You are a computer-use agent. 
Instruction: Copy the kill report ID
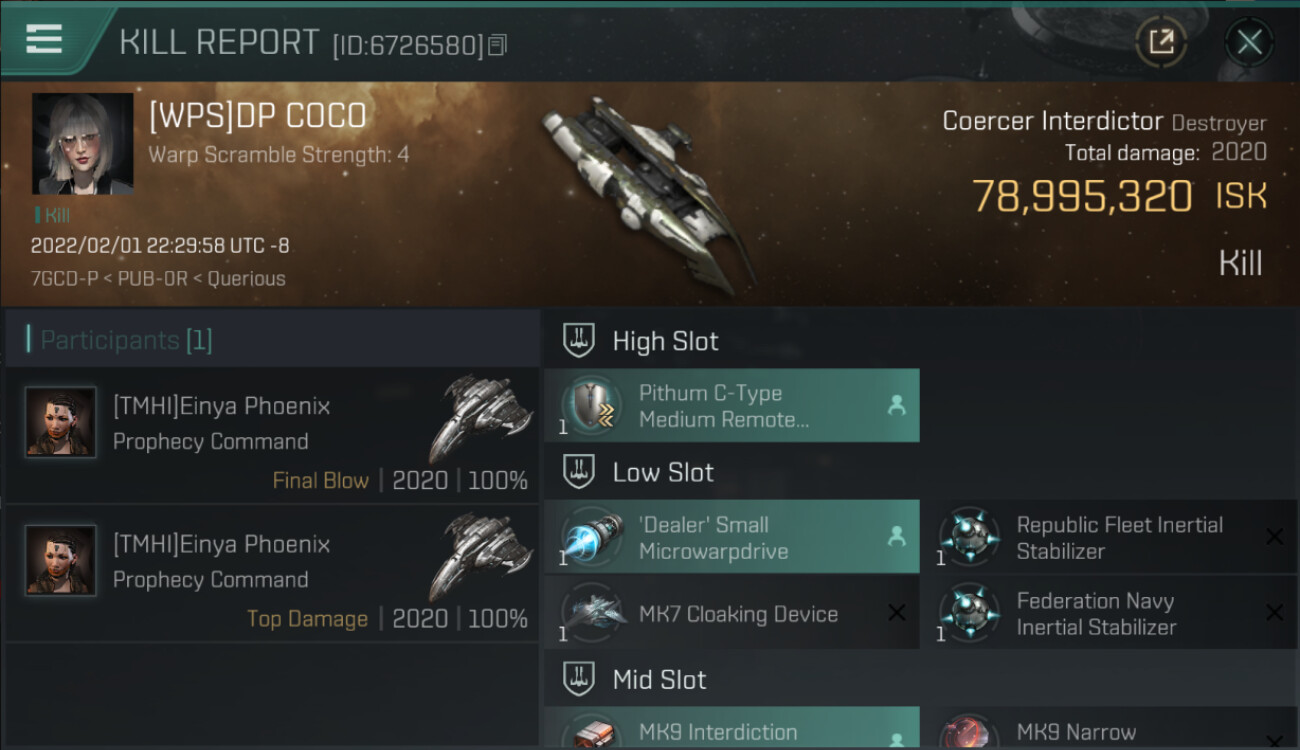point(498,45)
